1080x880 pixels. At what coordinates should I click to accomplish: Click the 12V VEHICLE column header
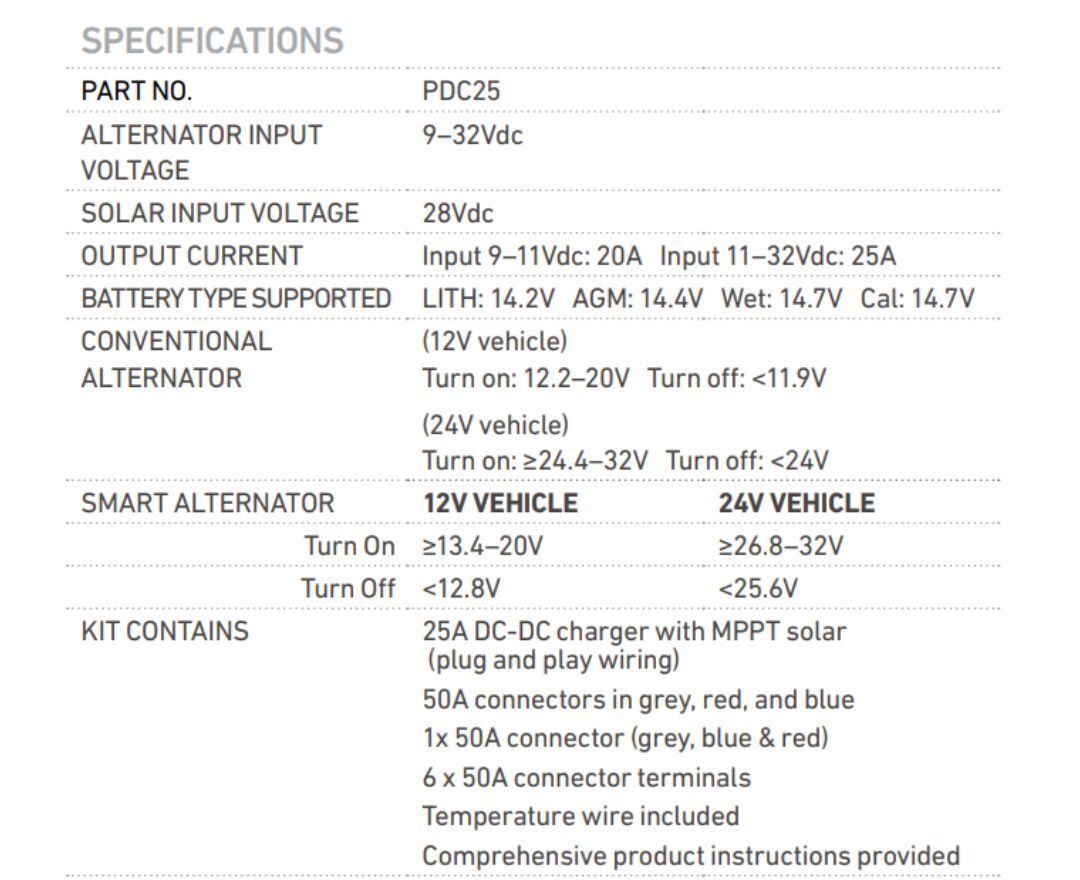click(500, 503)
